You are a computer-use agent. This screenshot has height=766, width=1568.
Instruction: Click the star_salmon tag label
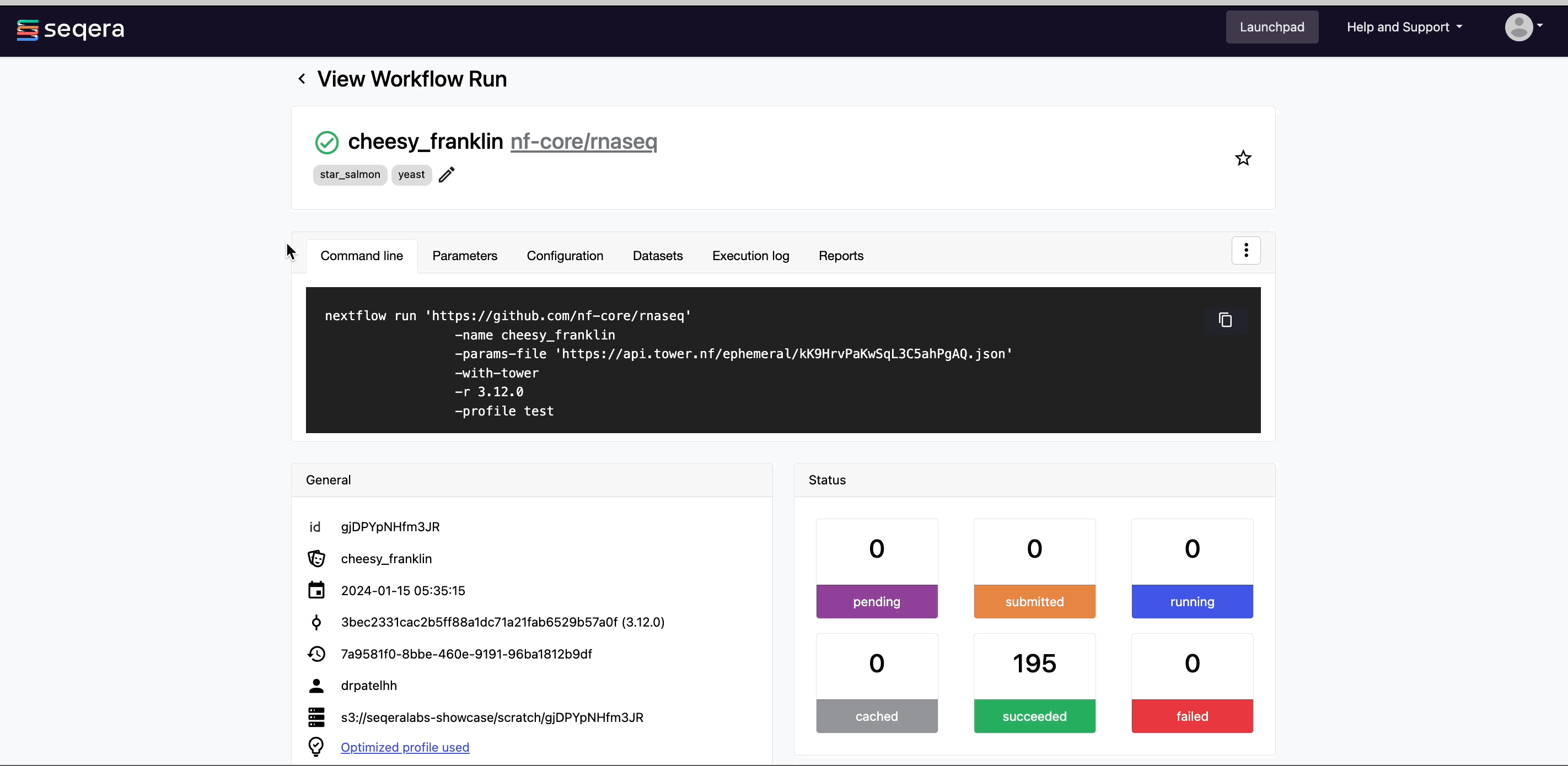[x=349, y=174]
